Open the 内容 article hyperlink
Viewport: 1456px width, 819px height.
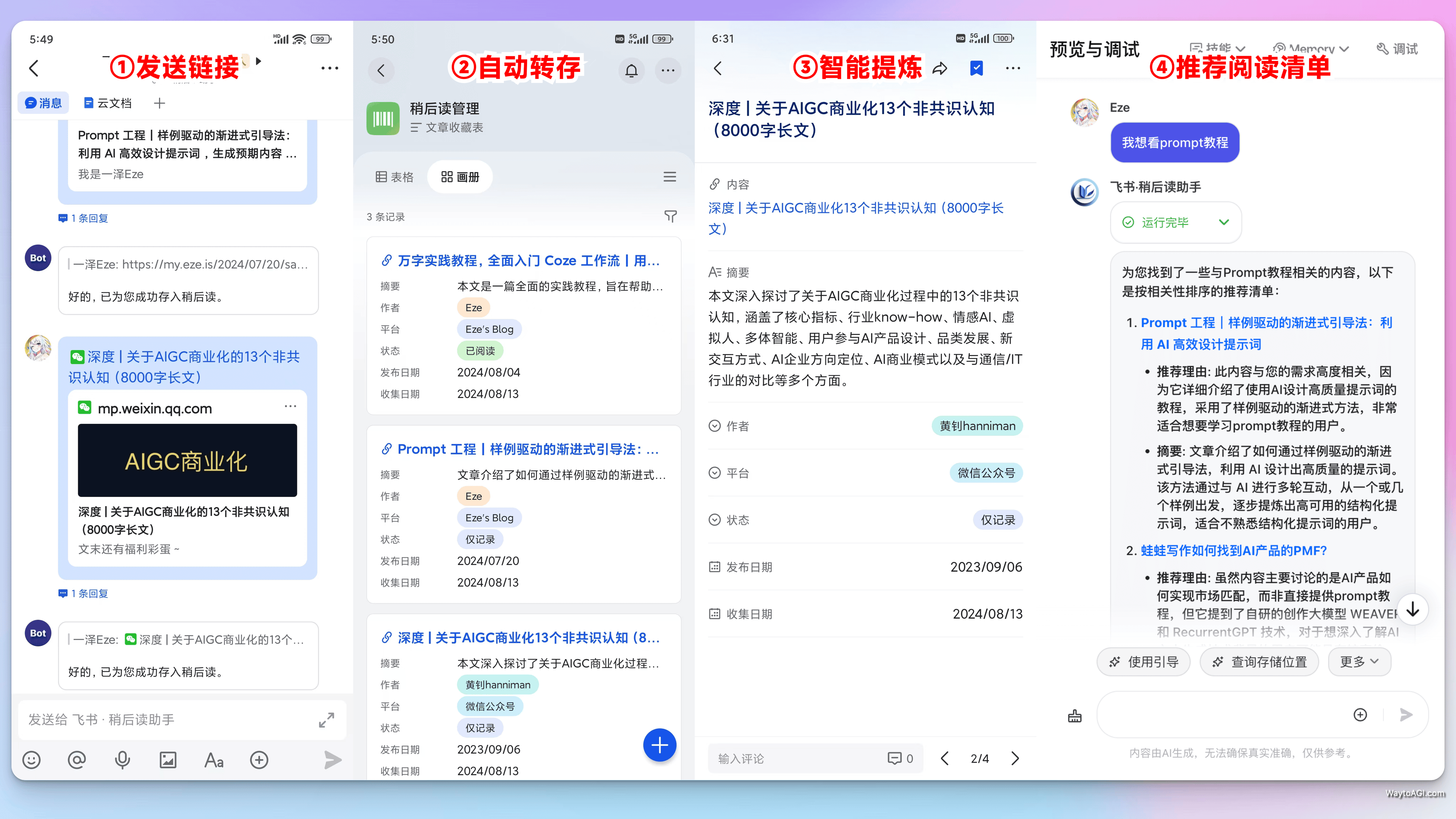(x=856, y=218)
